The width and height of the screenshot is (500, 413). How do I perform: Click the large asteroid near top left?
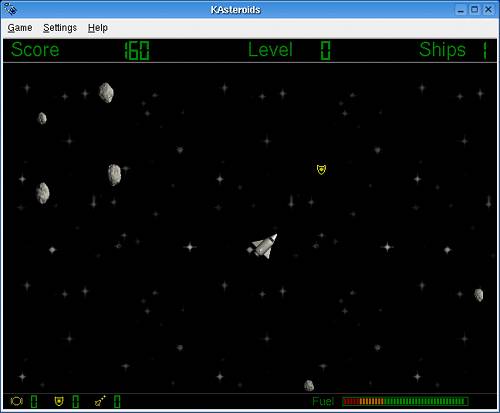tap(106, 92)
